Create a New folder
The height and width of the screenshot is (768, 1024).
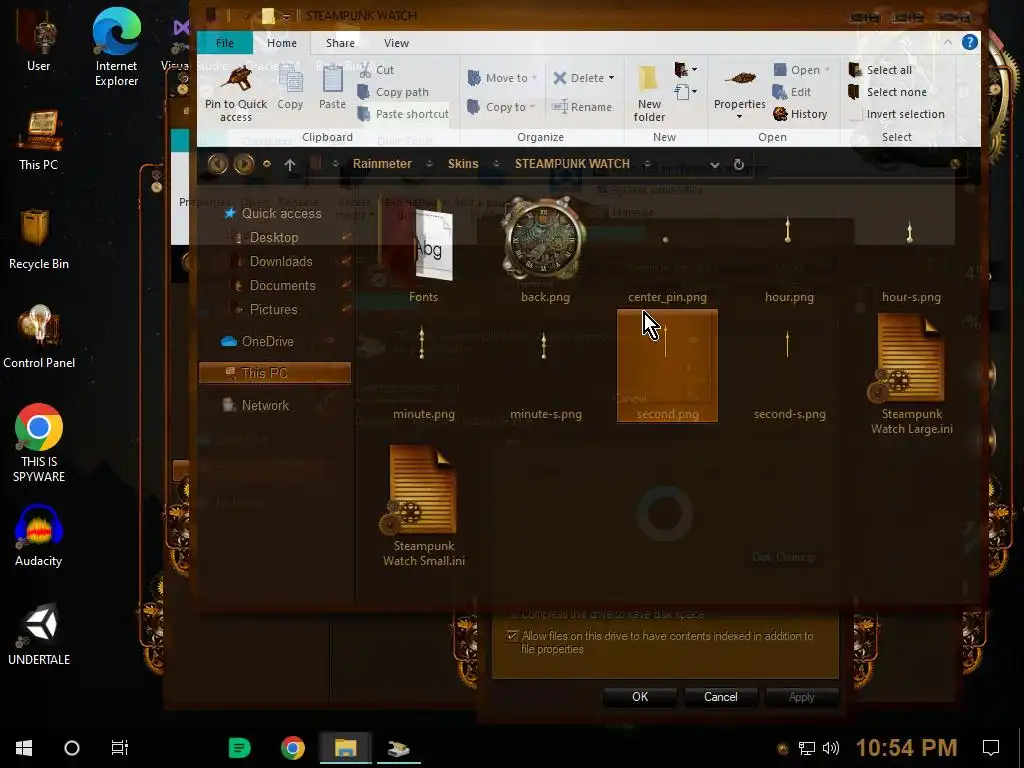(x=649, y=94)
